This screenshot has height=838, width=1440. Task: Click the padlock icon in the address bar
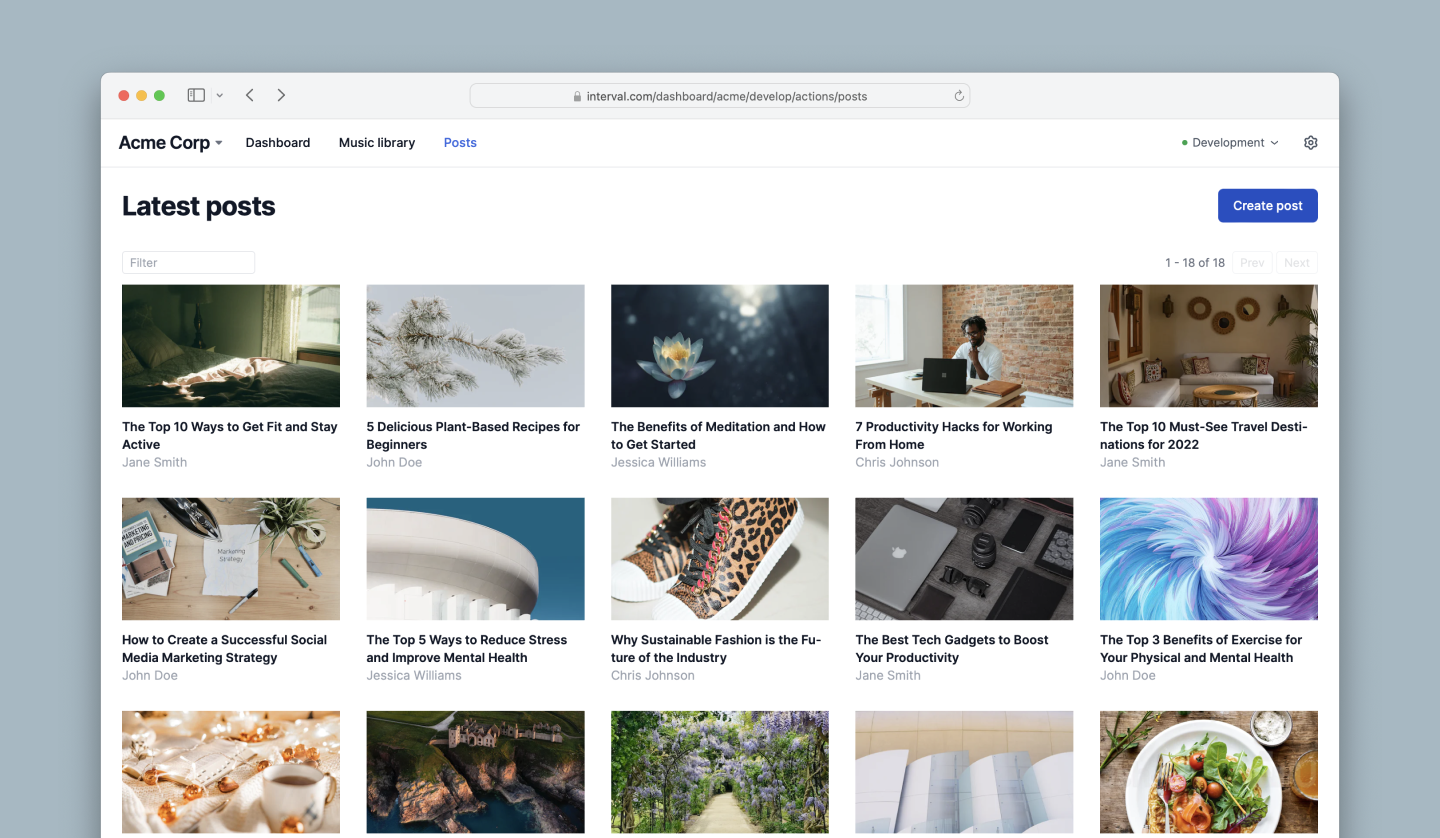click(x=577, y=95)
